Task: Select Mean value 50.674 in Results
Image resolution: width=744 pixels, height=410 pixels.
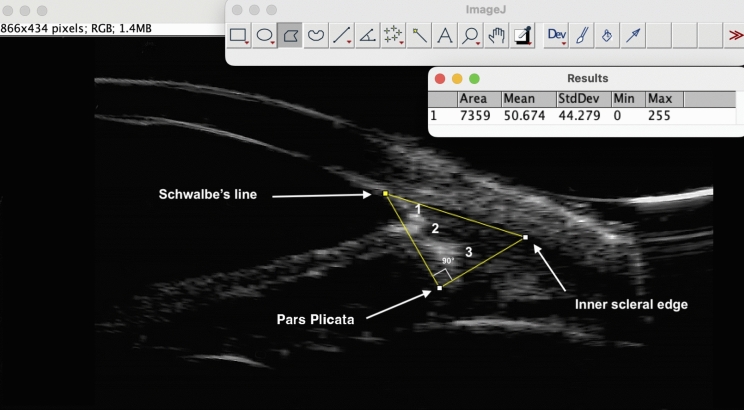Action: tap(524, 115)
